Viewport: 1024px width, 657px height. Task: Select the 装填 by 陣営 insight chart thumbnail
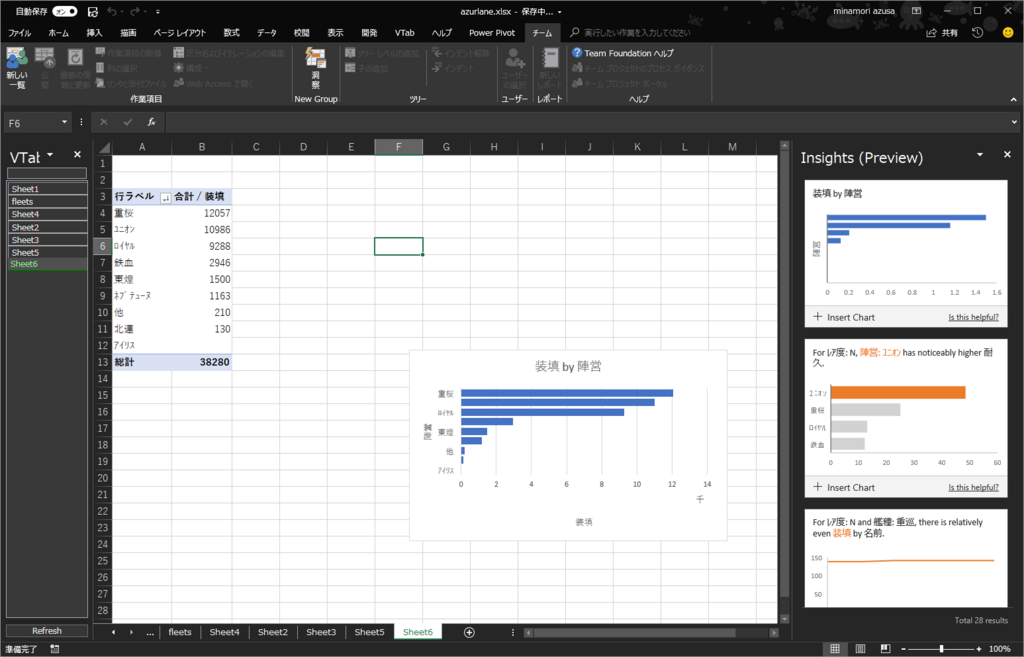tap(906, 253)
